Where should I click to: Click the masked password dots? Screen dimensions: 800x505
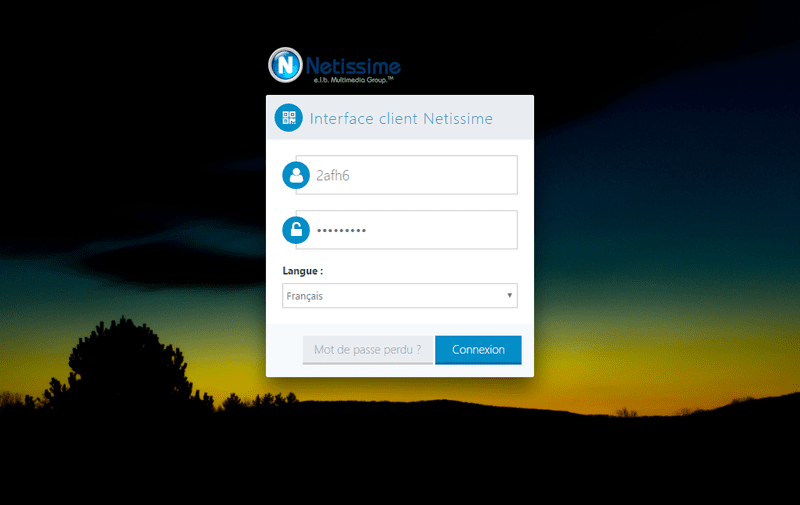(341, 231)
